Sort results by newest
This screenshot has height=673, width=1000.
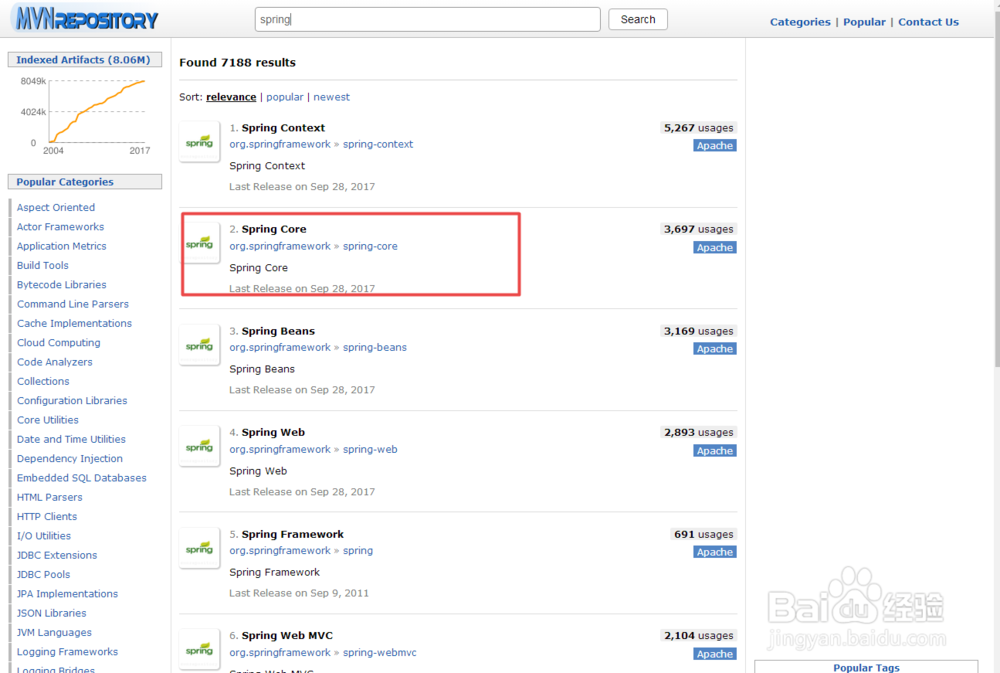[332, 97]
